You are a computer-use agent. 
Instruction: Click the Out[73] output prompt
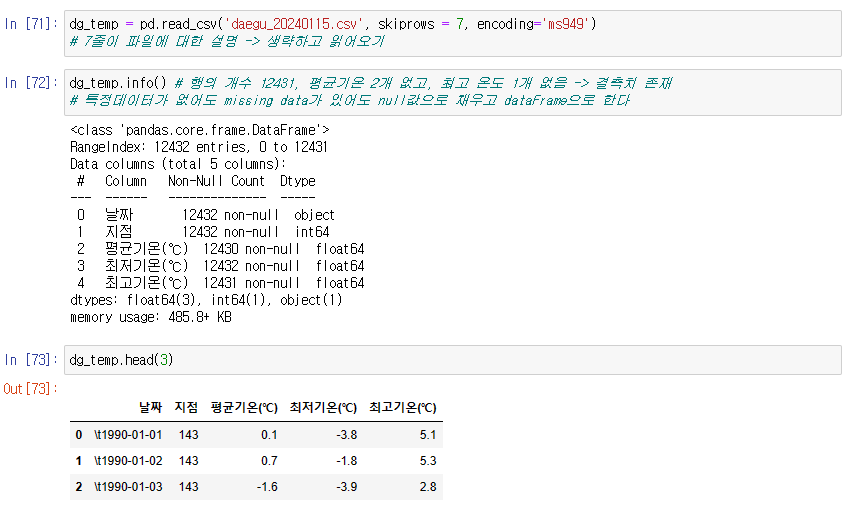[30, 389]
